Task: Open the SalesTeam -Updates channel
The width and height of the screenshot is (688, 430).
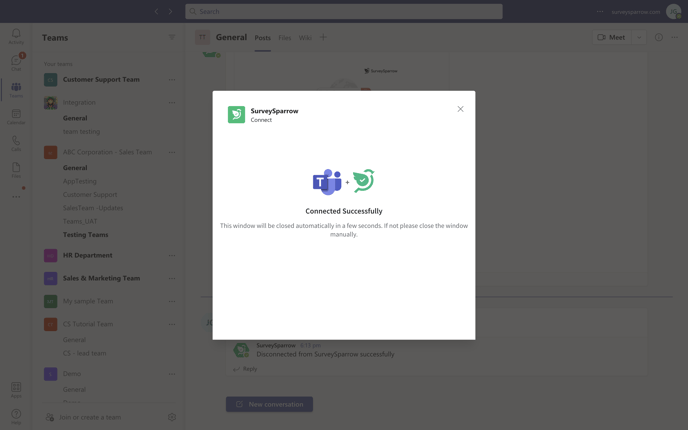Action: (93, 208)
